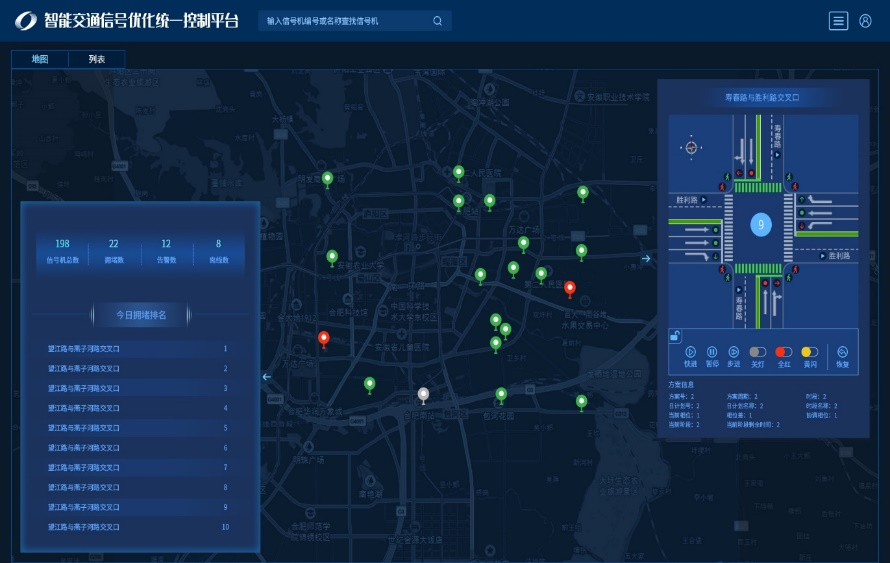The height and width of the screenshot is (563, 890).
Task: Click the 告警数 alarm count statistic
Action: point(166,250)
